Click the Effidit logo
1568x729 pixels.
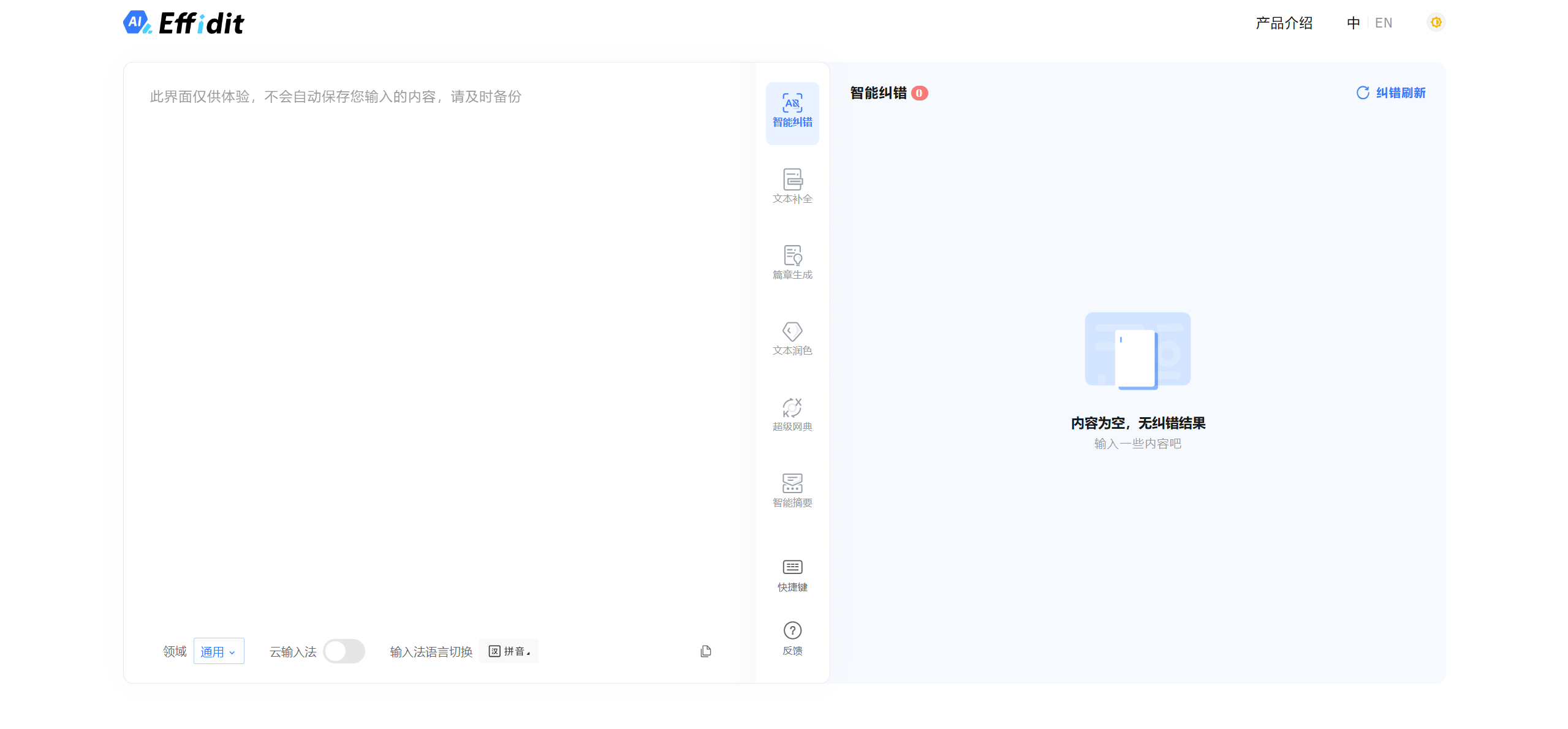(183, 23)
